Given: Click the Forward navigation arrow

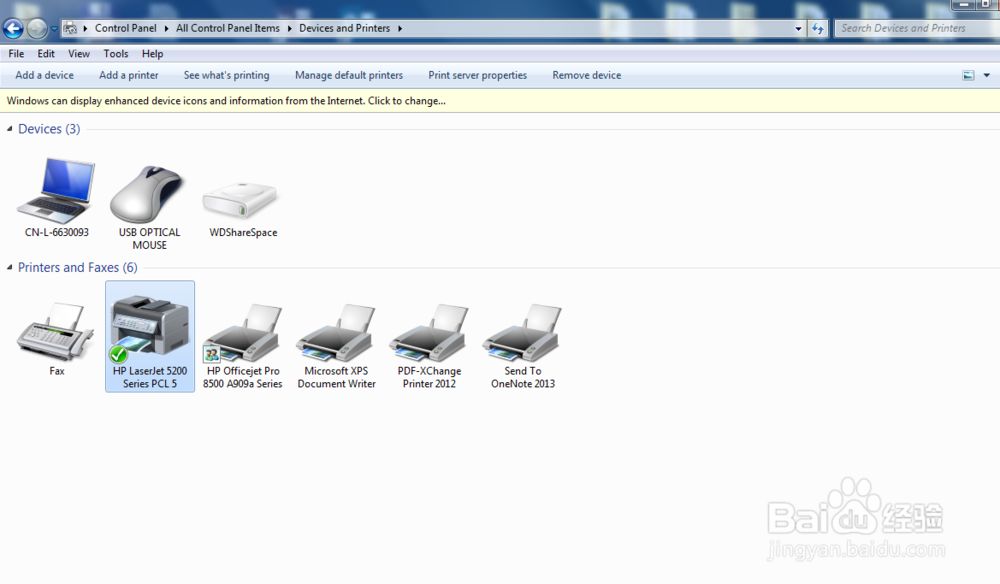Looking at the screenshot, I should (x=37, y=28).
